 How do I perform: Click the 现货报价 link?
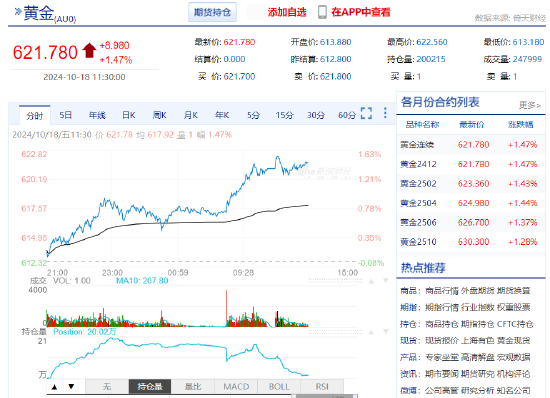pos(442,340)
